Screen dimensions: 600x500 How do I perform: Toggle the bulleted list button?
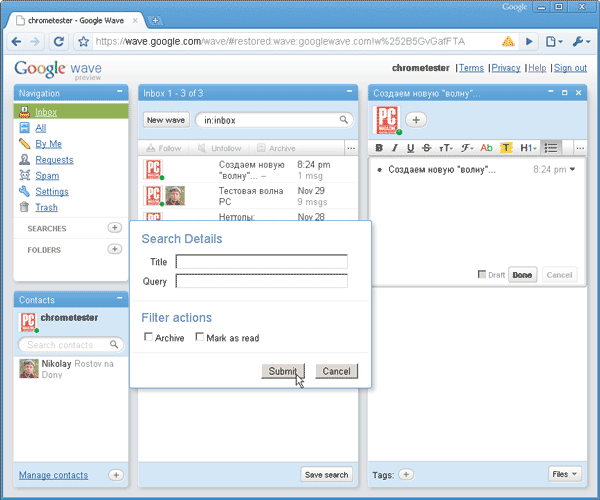tap(551, 148)
